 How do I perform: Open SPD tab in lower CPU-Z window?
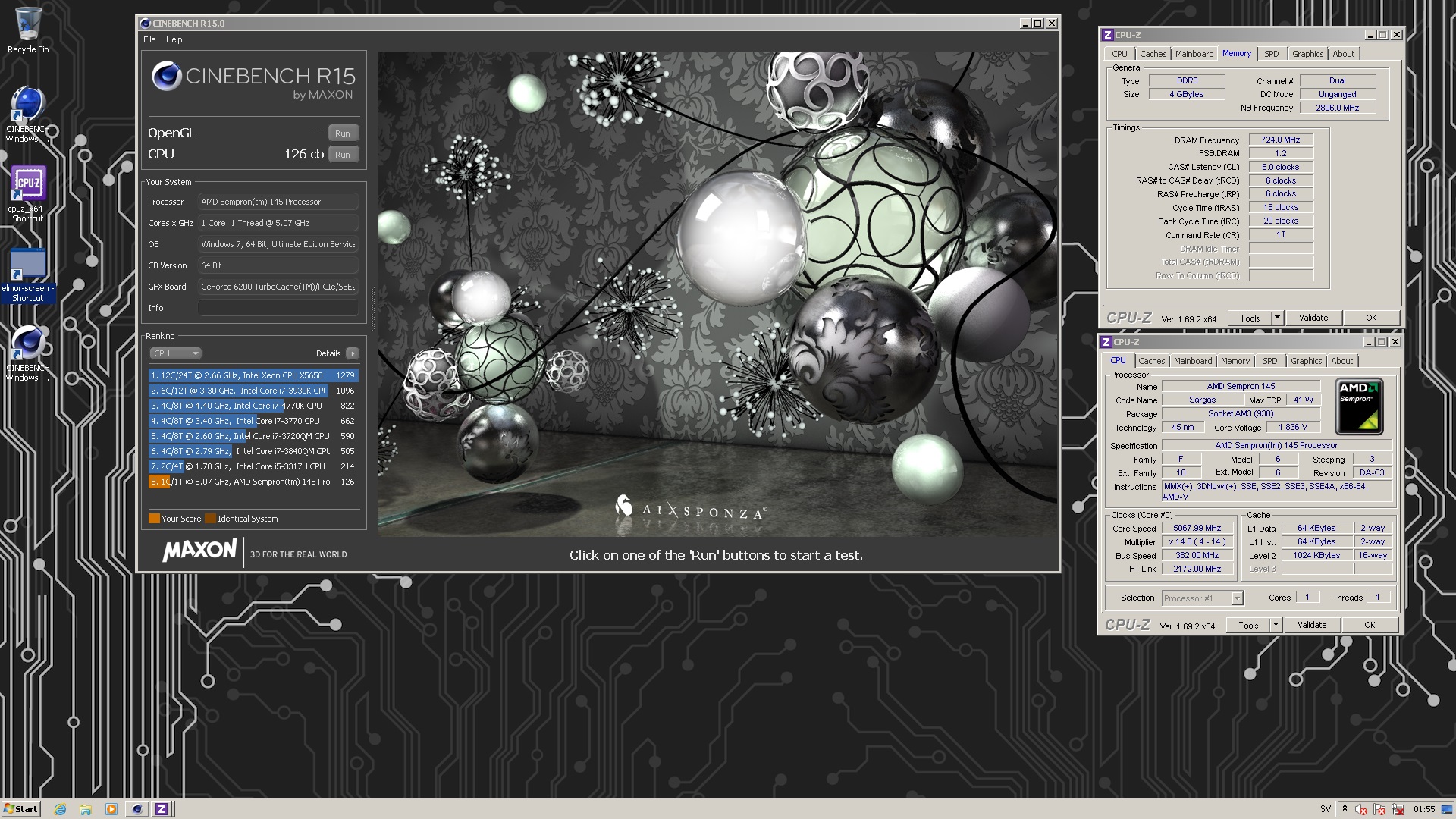[1270, 361]
